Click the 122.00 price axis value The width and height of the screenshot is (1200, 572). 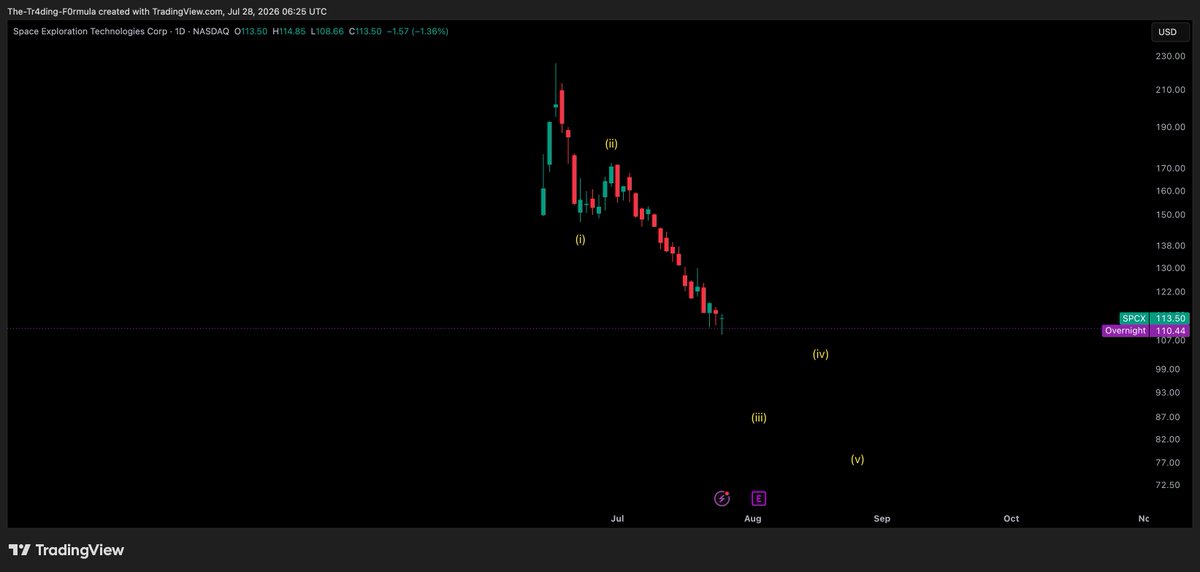coord(1169,292)
